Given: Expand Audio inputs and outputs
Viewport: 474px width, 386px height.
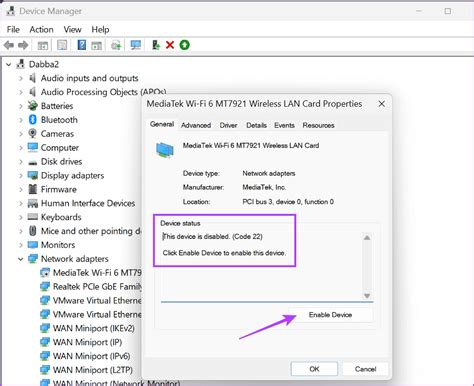Looking at the screenshot, I should 21,78.
